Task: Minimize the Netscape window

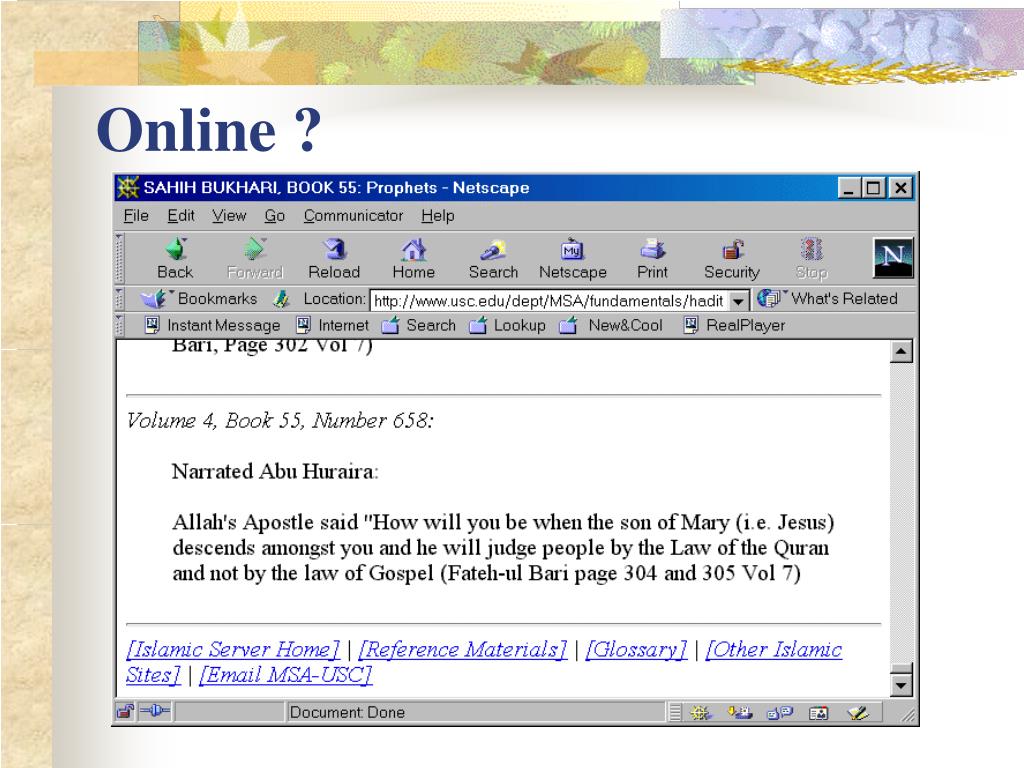Action: 848,188
